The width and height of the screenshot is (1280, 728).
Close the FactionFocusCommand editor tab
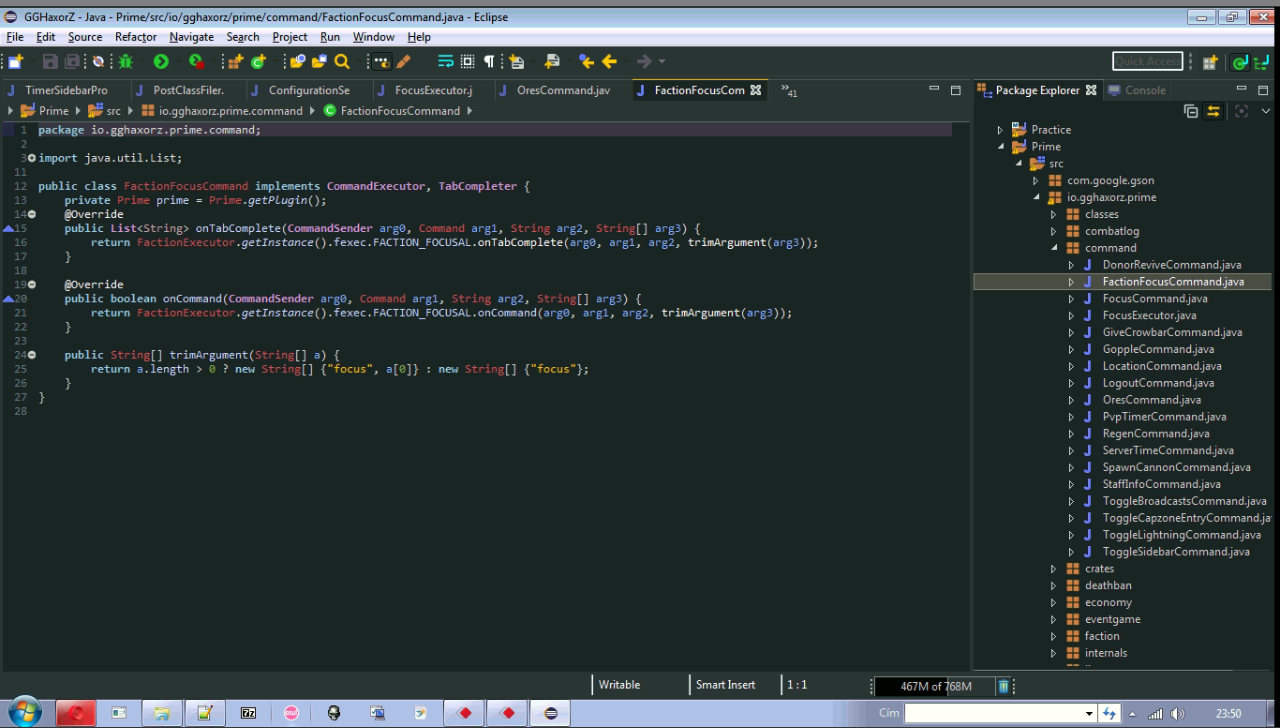[756, 90]
